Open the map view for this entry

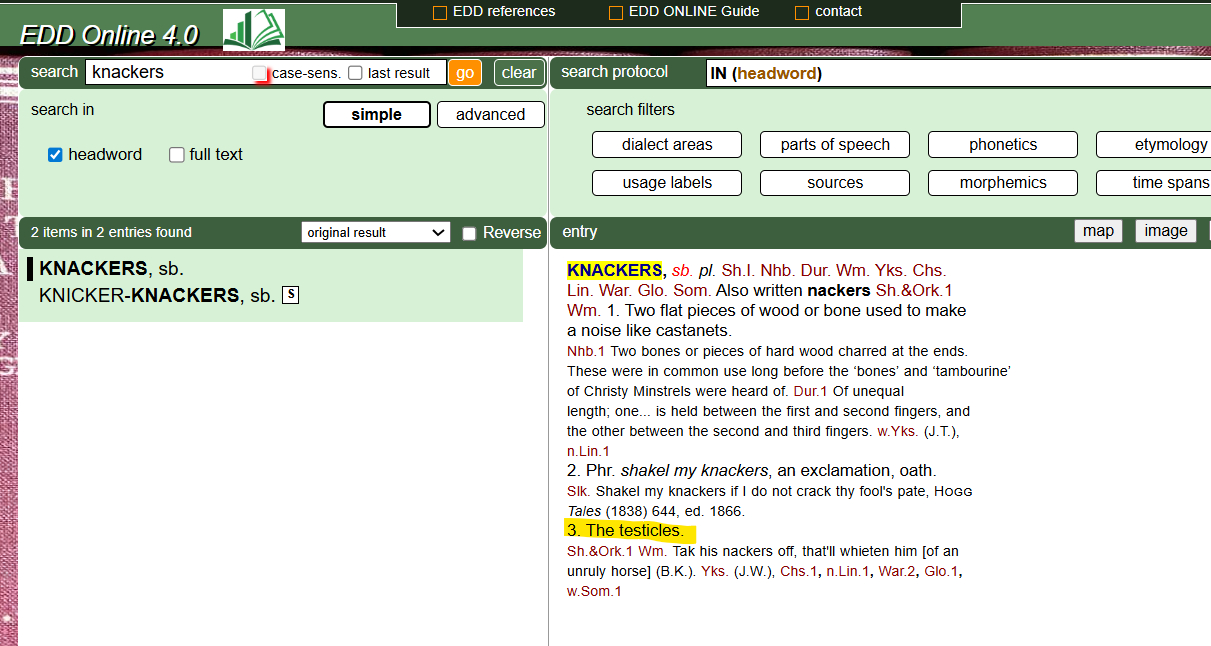(x=1097, y=231)
